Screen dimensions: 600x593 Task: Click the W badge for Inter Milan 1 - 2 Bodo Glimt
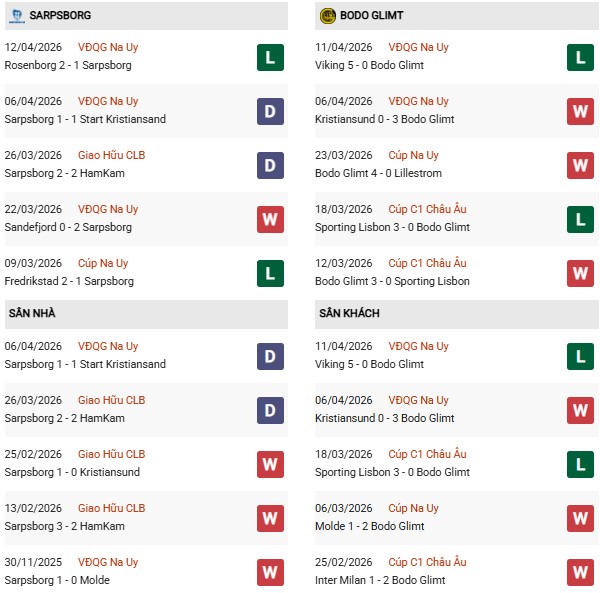[x=580, y=572]
